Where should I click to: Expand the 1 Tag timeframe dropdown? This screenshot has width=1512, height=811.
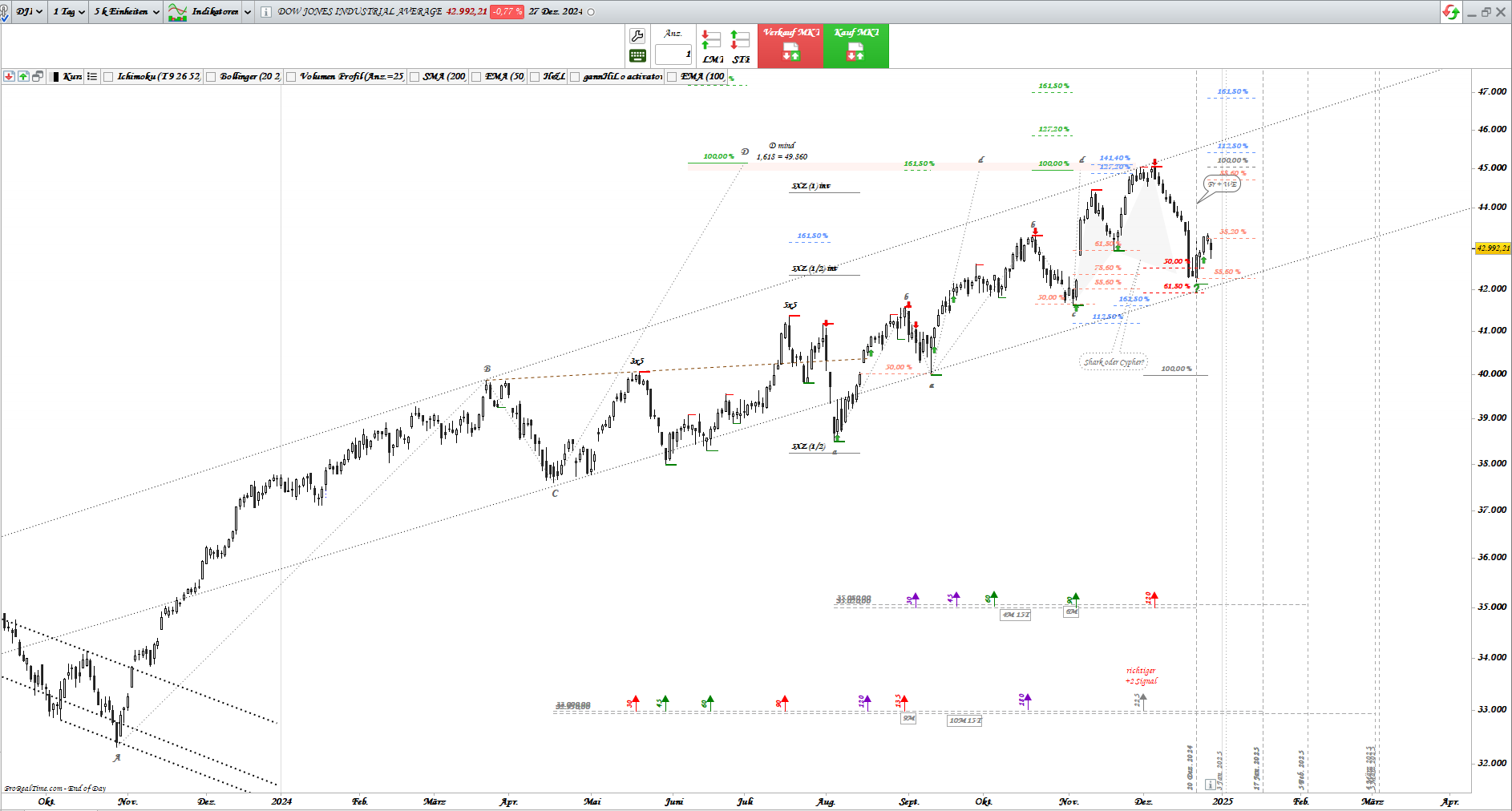[x=69, y=12]
